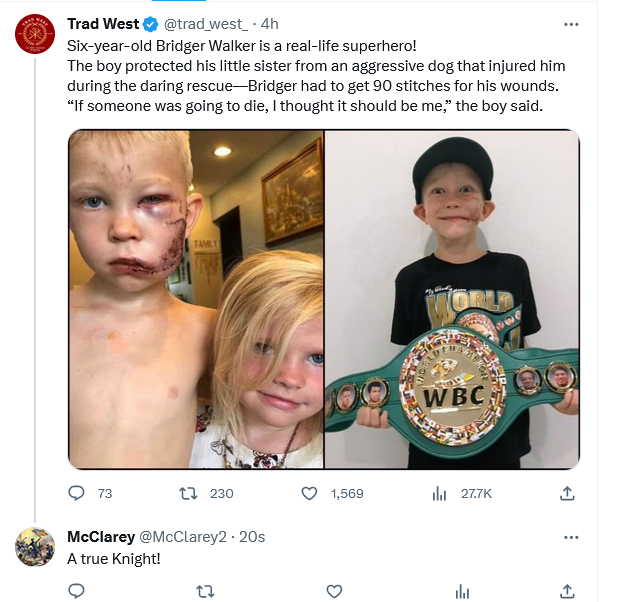Share McClarey's reply
Screen dimensions: 624x602
pyautogui.click(x=567, y=591)
